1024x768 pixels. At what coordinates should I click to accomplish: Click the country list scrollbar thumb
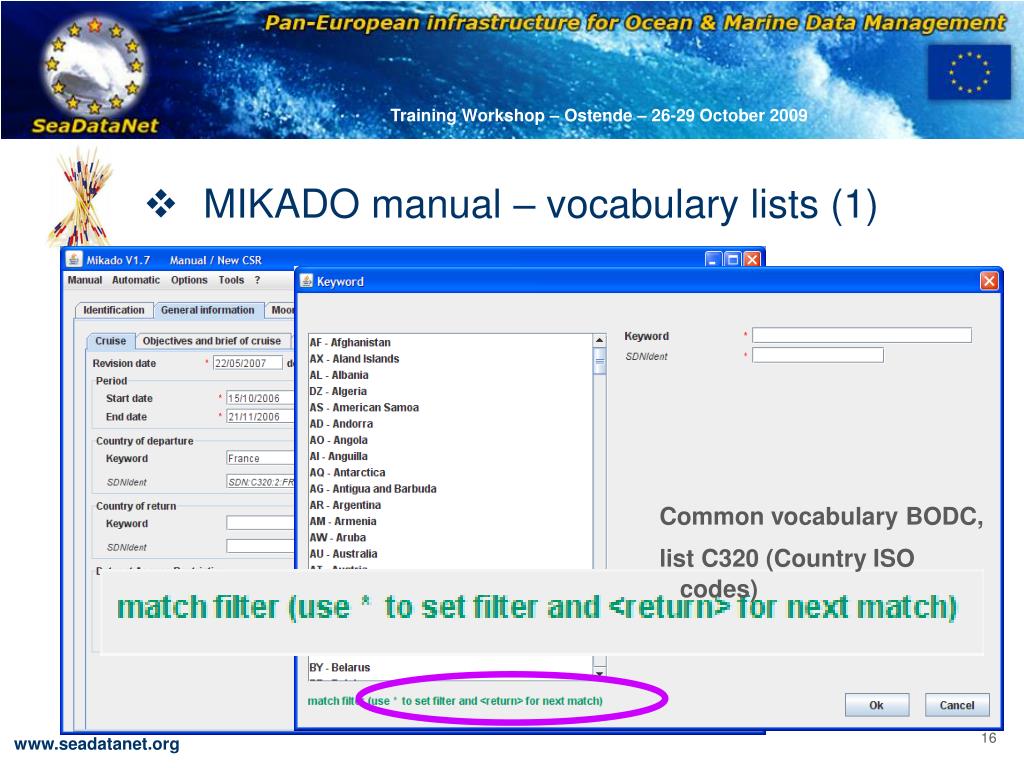click(600, 361)
